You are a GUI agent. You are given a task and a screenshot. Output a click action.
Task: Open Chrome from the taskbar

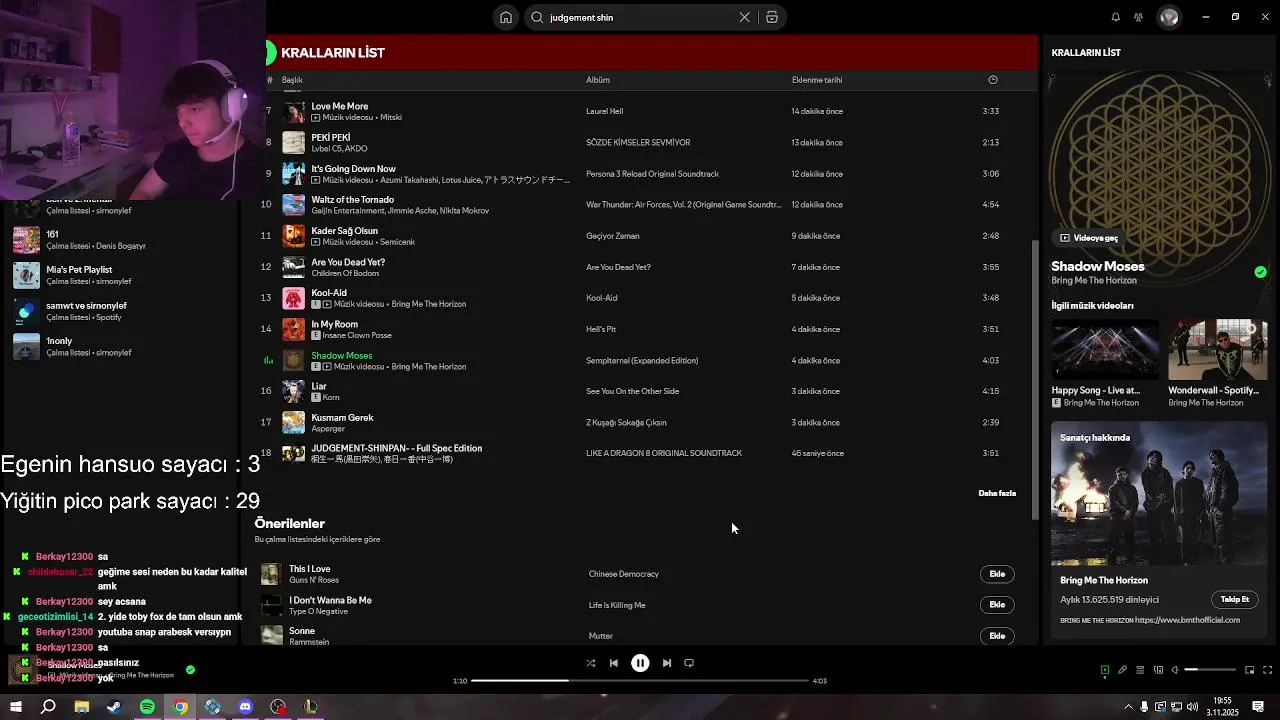[x=180, y=707]
